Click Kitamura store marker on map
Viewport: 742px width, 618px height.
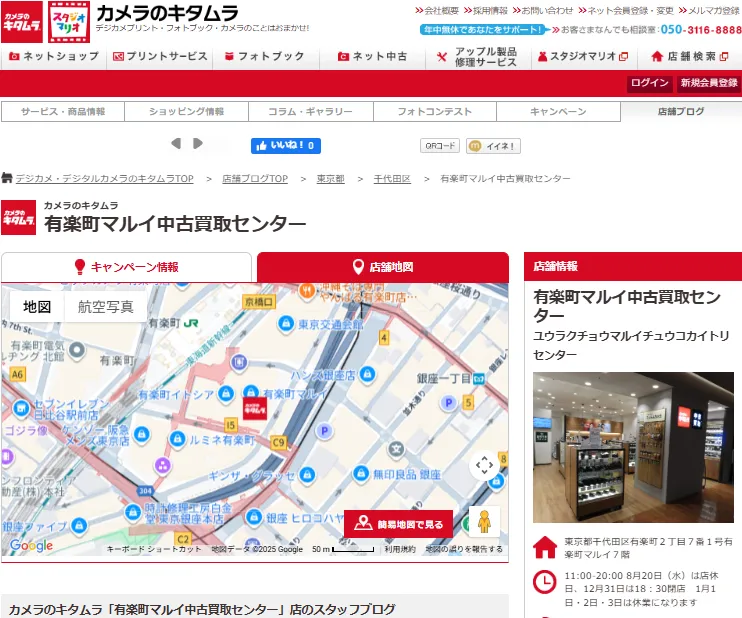tap(255, 408)
